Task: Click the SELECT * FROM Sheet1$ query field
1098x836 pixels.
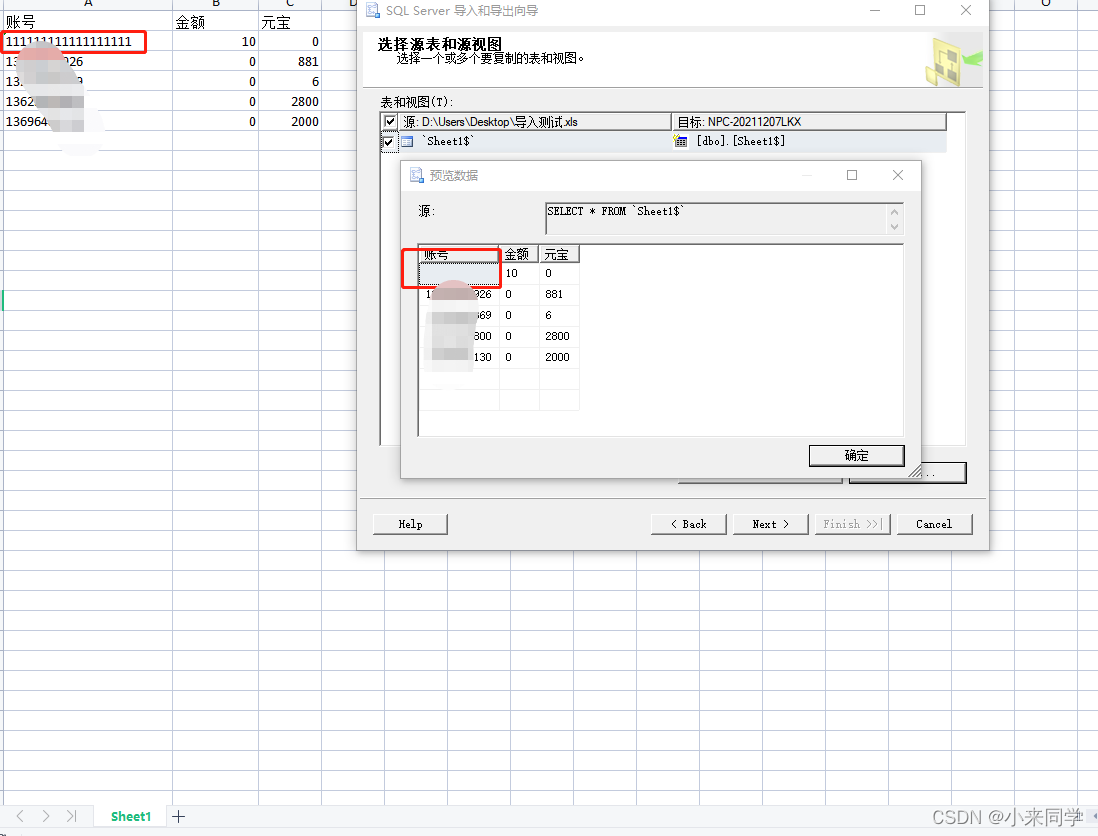Action: pyautogui.click(x=724, y=218)
